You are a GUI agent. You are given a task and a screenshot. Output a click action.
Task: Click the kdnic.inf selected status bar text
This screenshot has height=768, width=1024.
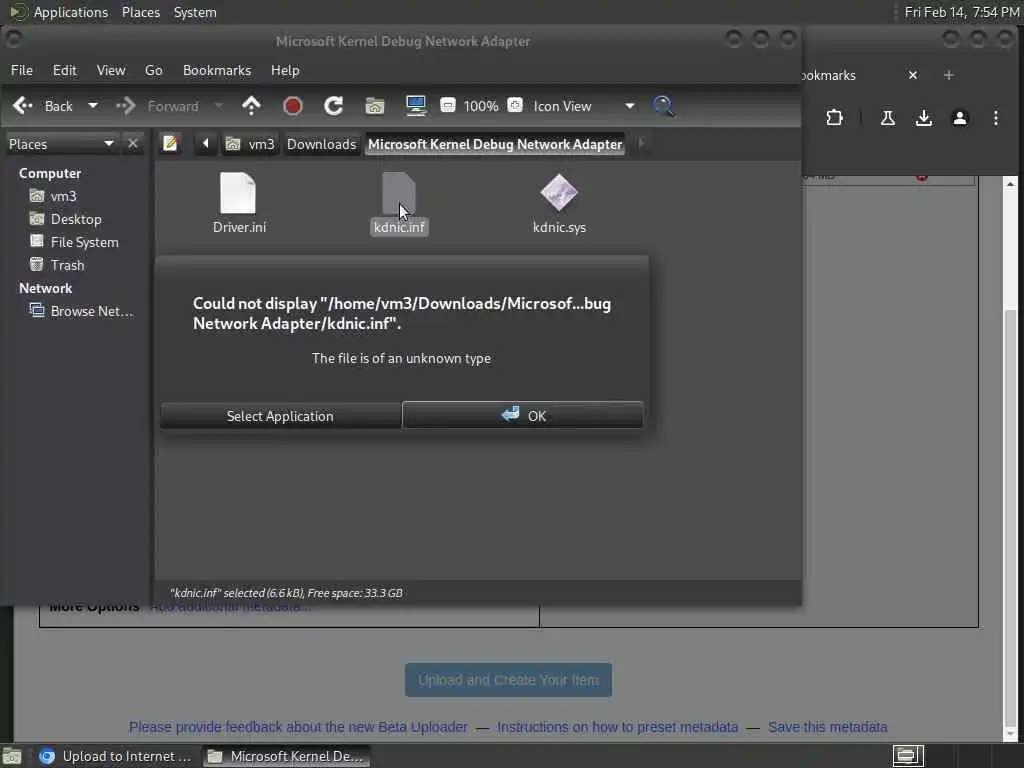coord(286,593)
